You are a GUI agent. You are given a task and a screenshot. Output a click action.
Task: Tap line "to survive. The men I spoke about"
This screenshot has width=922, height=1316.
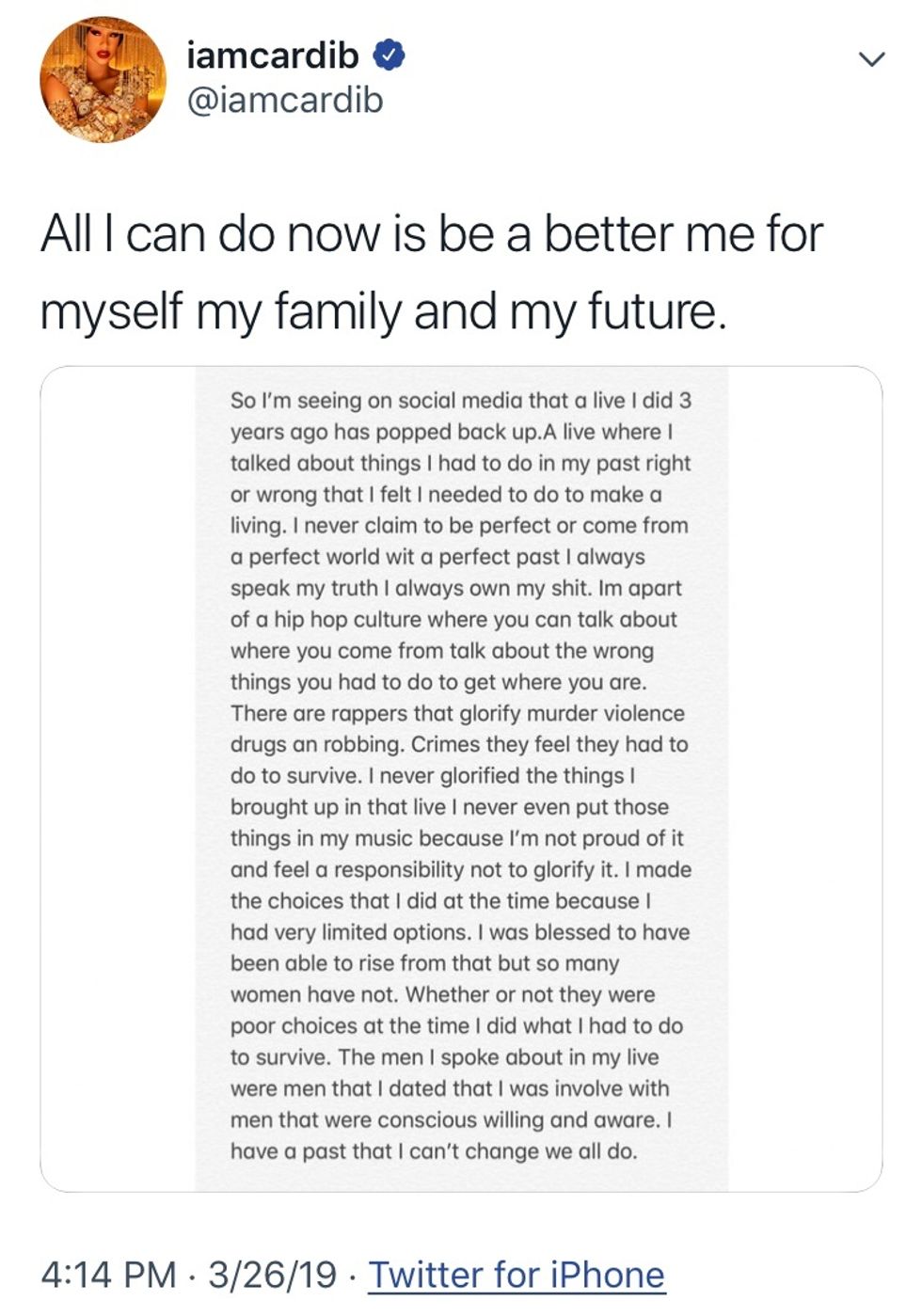pyautogui.click(x=444, y=1057)
